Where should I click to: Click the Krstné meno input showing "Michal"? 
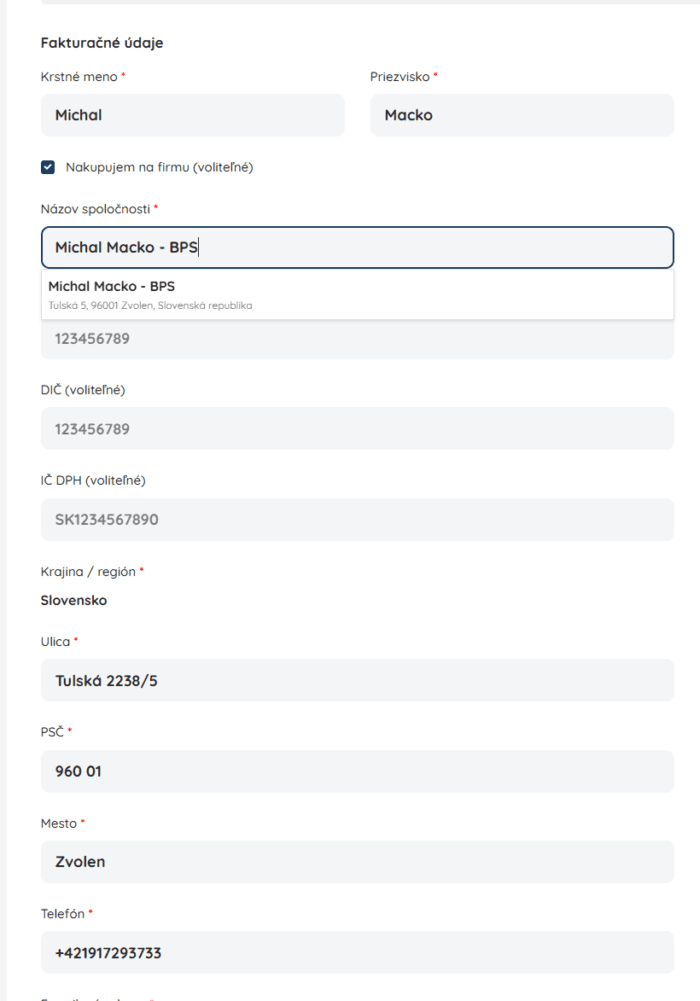coord(192,115)
